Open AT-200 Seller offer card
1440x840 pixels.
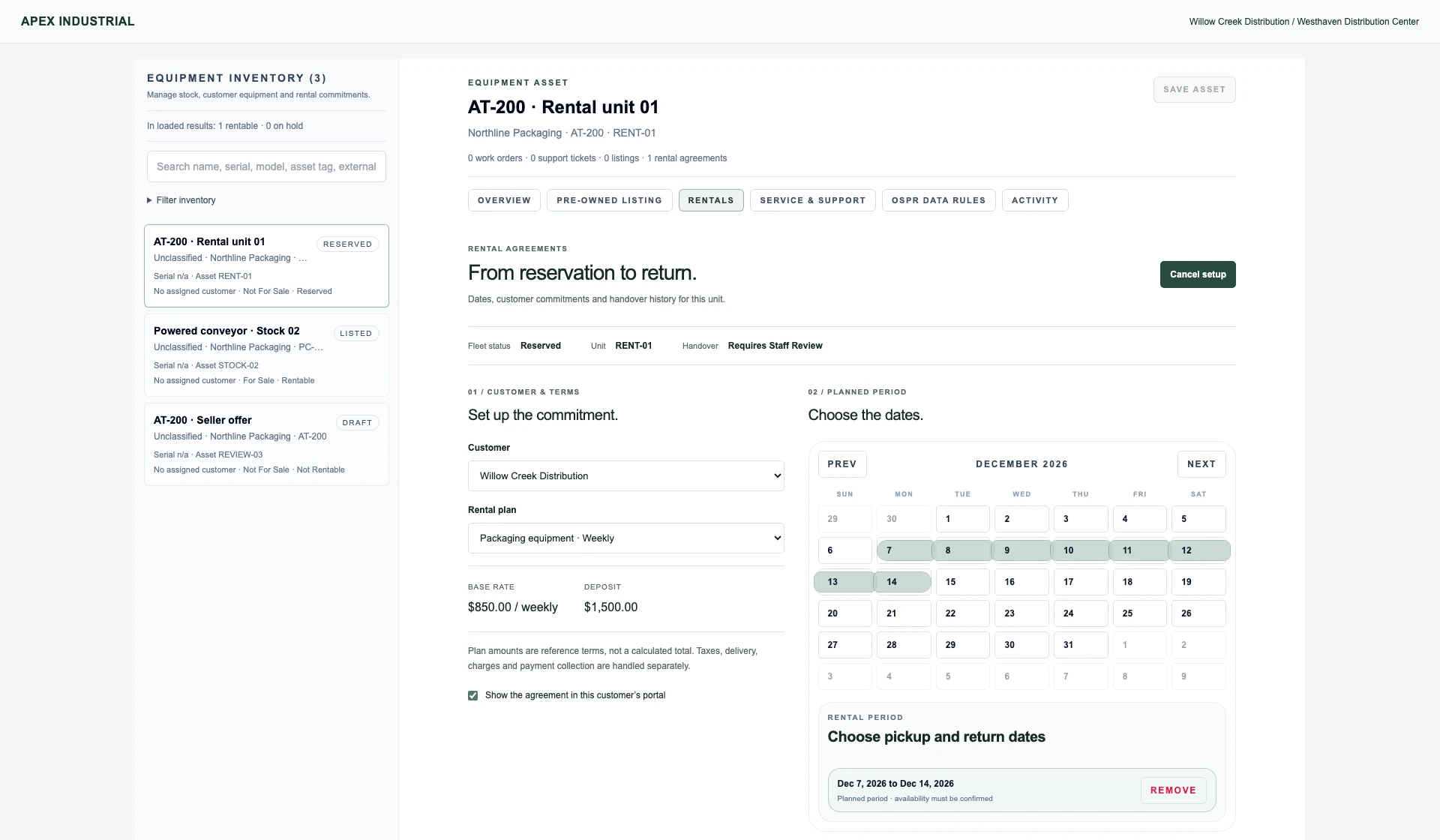point(266,444)
